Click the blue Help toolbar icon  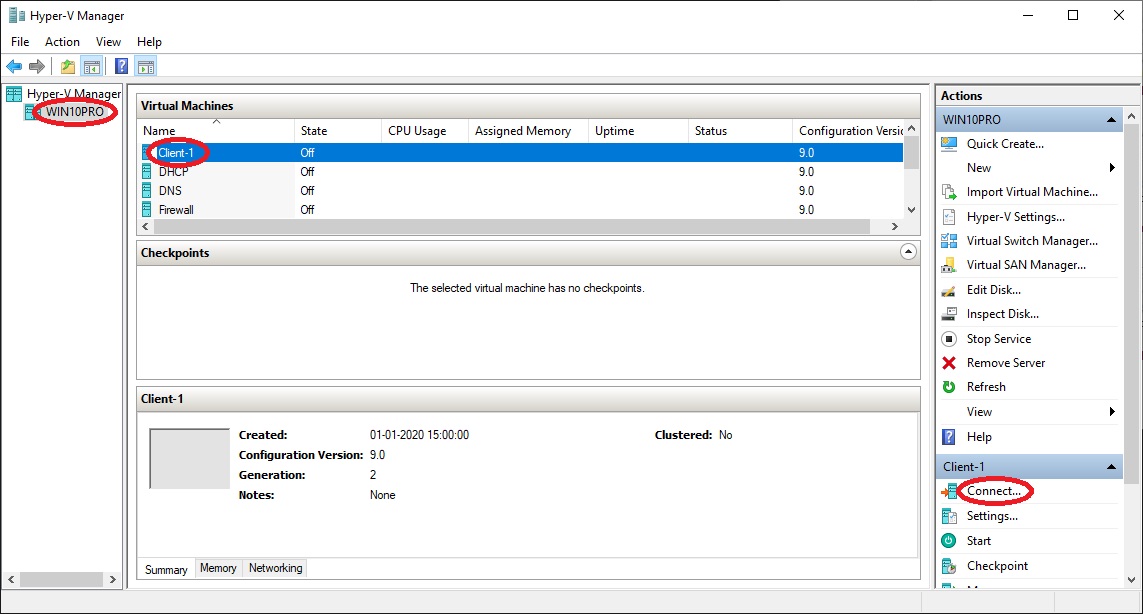122,67
